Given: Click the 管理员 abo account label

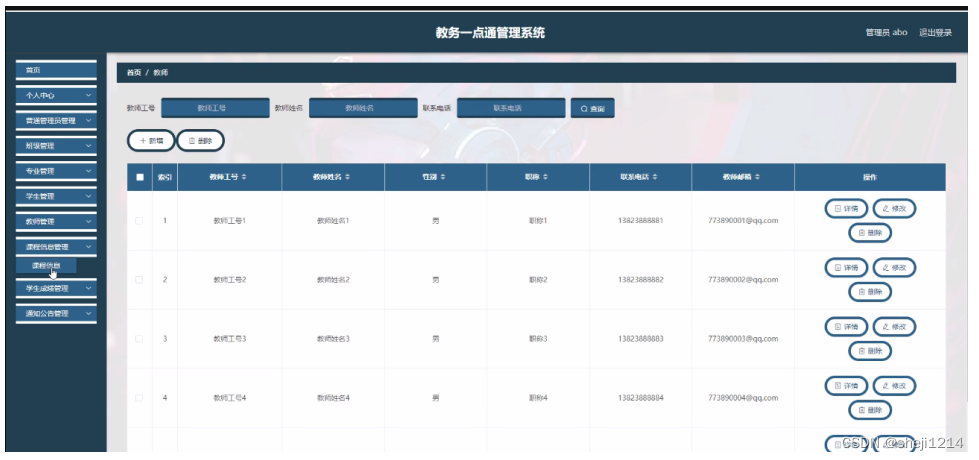Looking at the screenshot, I should (886, 32).
